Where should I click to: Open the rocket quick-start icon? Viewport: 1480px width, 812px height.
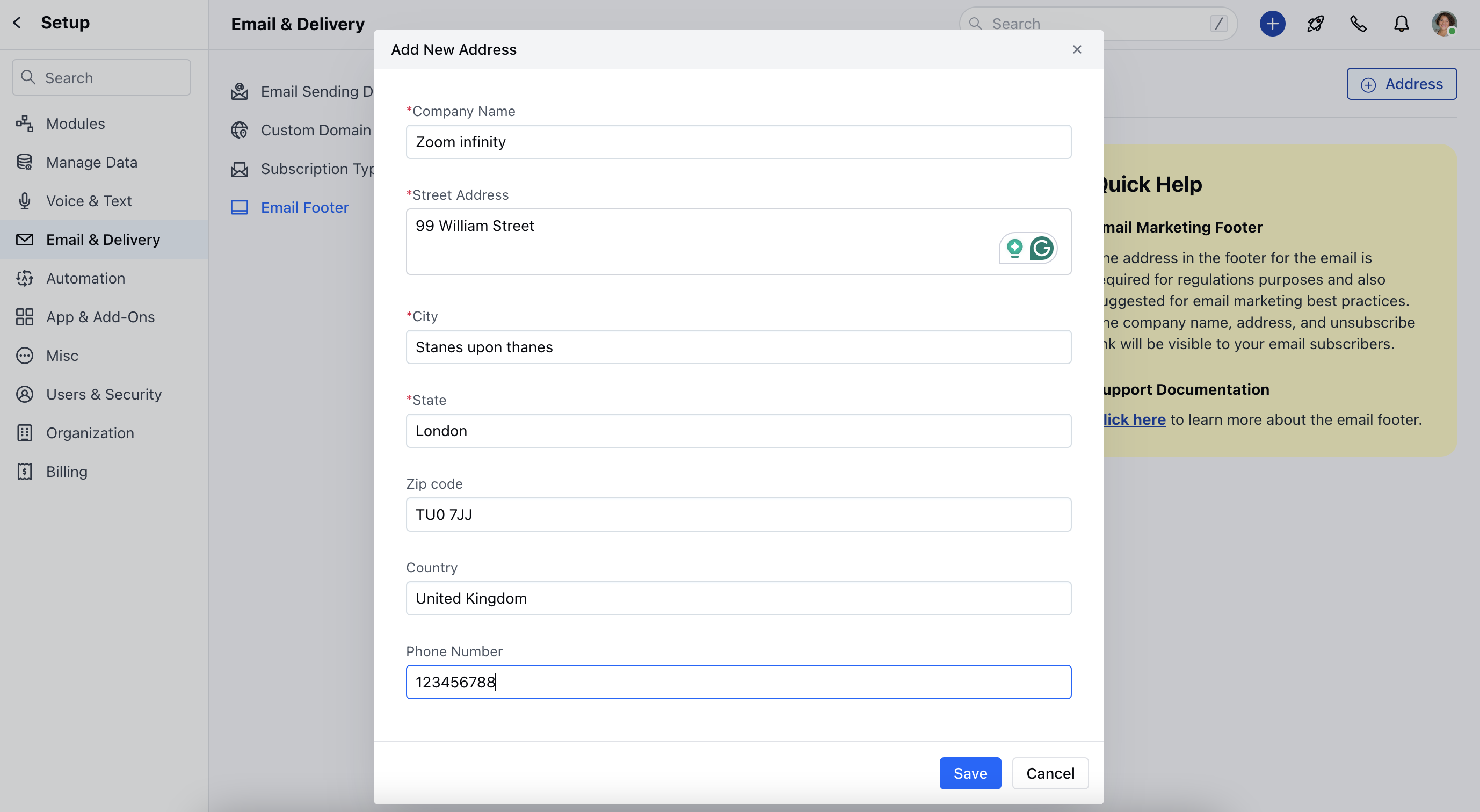coord(1315,24)
